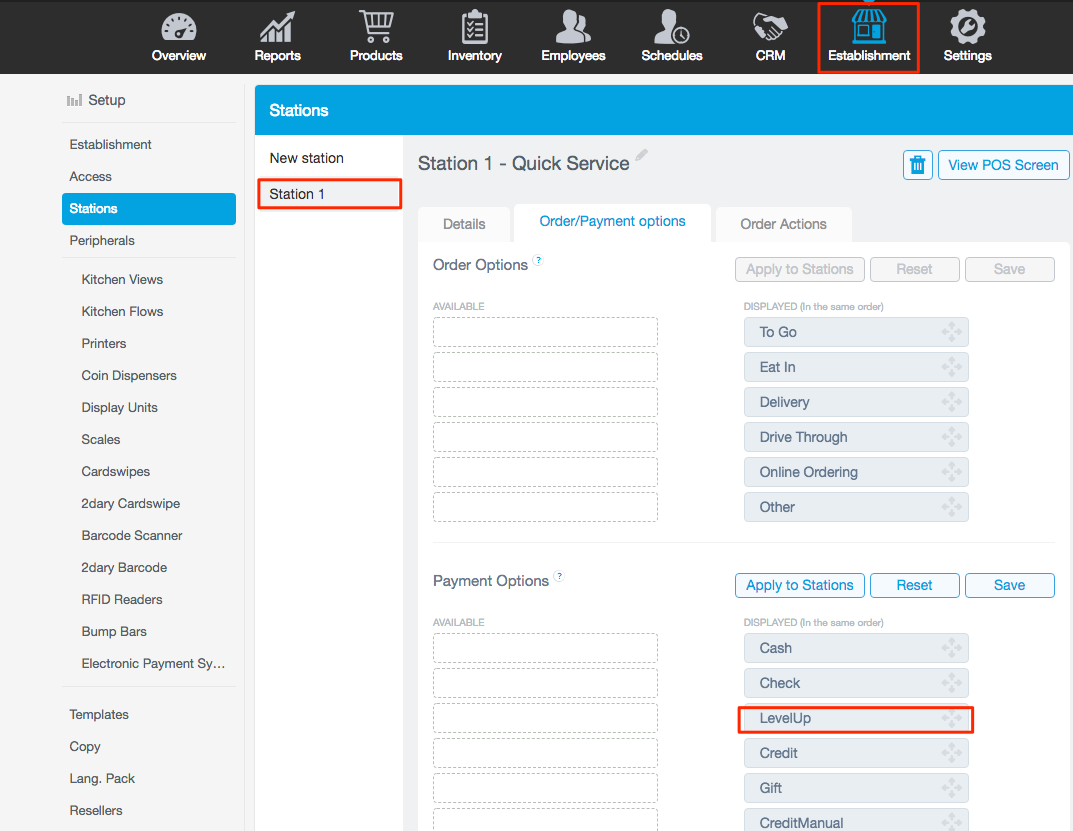The width and height of the screenshot is (1073, 831).
Task: Open the CRM handshake icon
Action: (770, 27)
